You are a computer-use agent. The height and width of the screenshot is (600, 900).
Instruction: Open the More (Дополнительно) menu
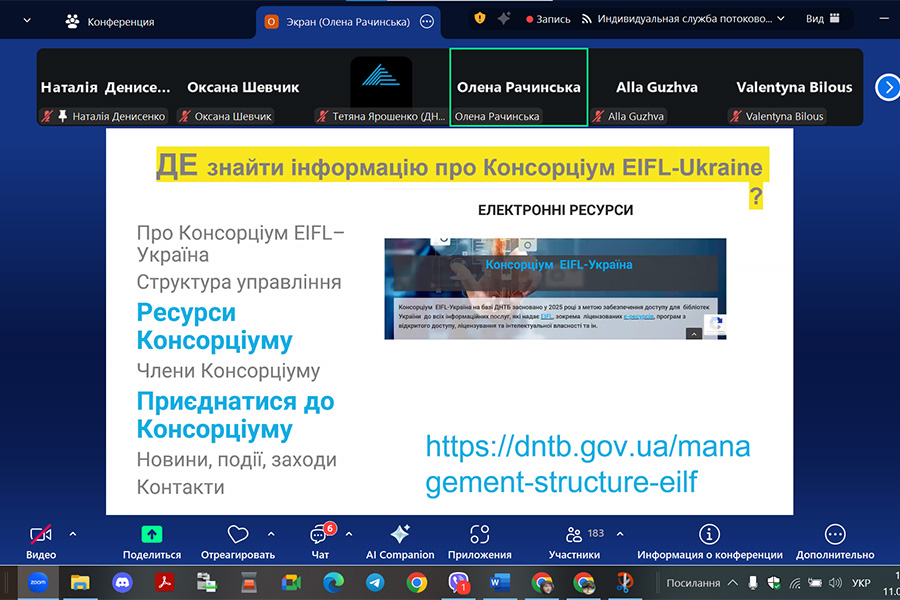pos(835,541)
